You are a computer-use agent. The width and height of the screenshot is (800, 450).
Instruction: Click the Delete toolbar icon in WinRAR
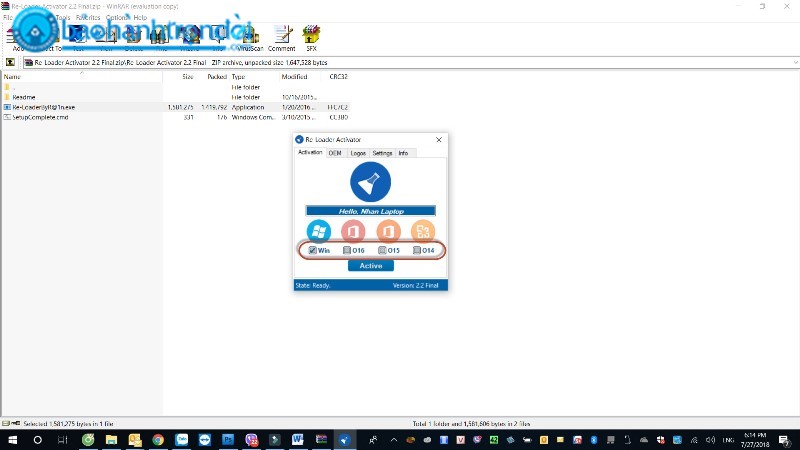[x=134, y=38]
